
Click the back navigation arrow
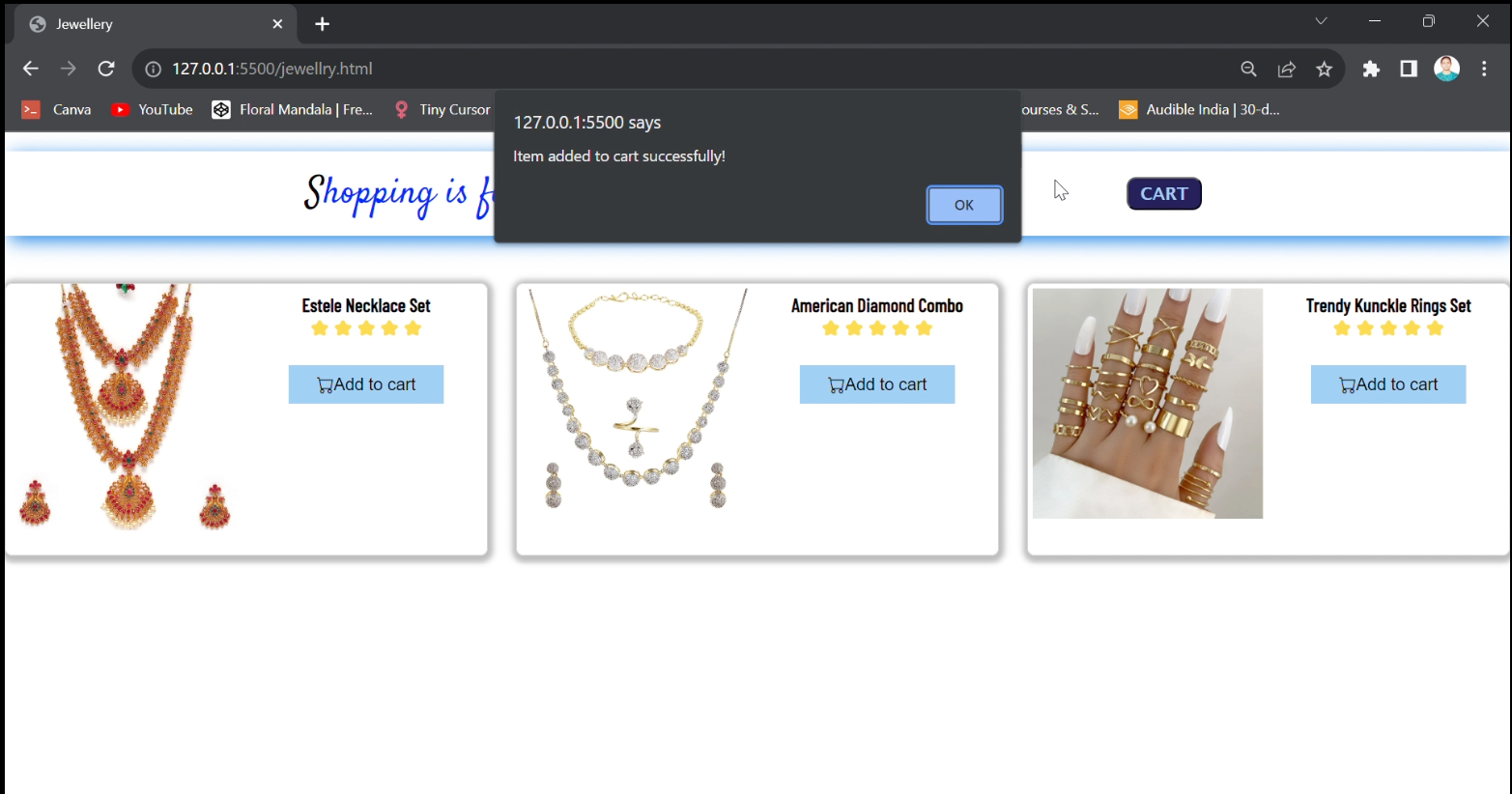[30, 69]
